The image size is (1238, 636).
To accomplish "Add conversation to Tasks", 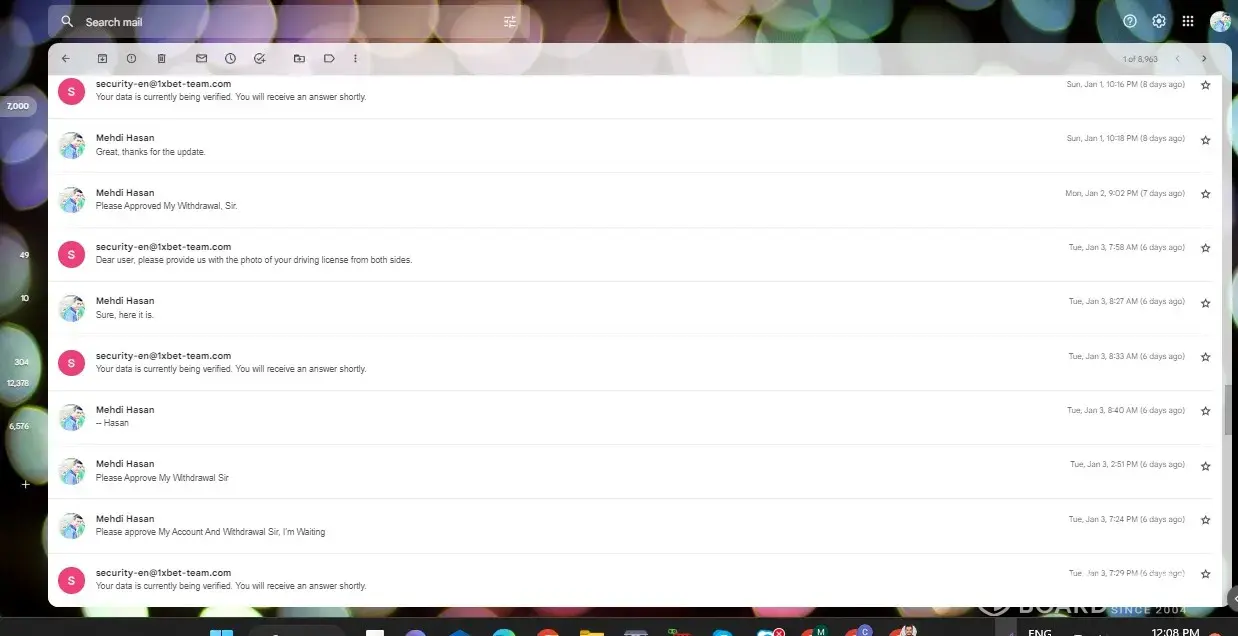I will click(x=260, y=59).
